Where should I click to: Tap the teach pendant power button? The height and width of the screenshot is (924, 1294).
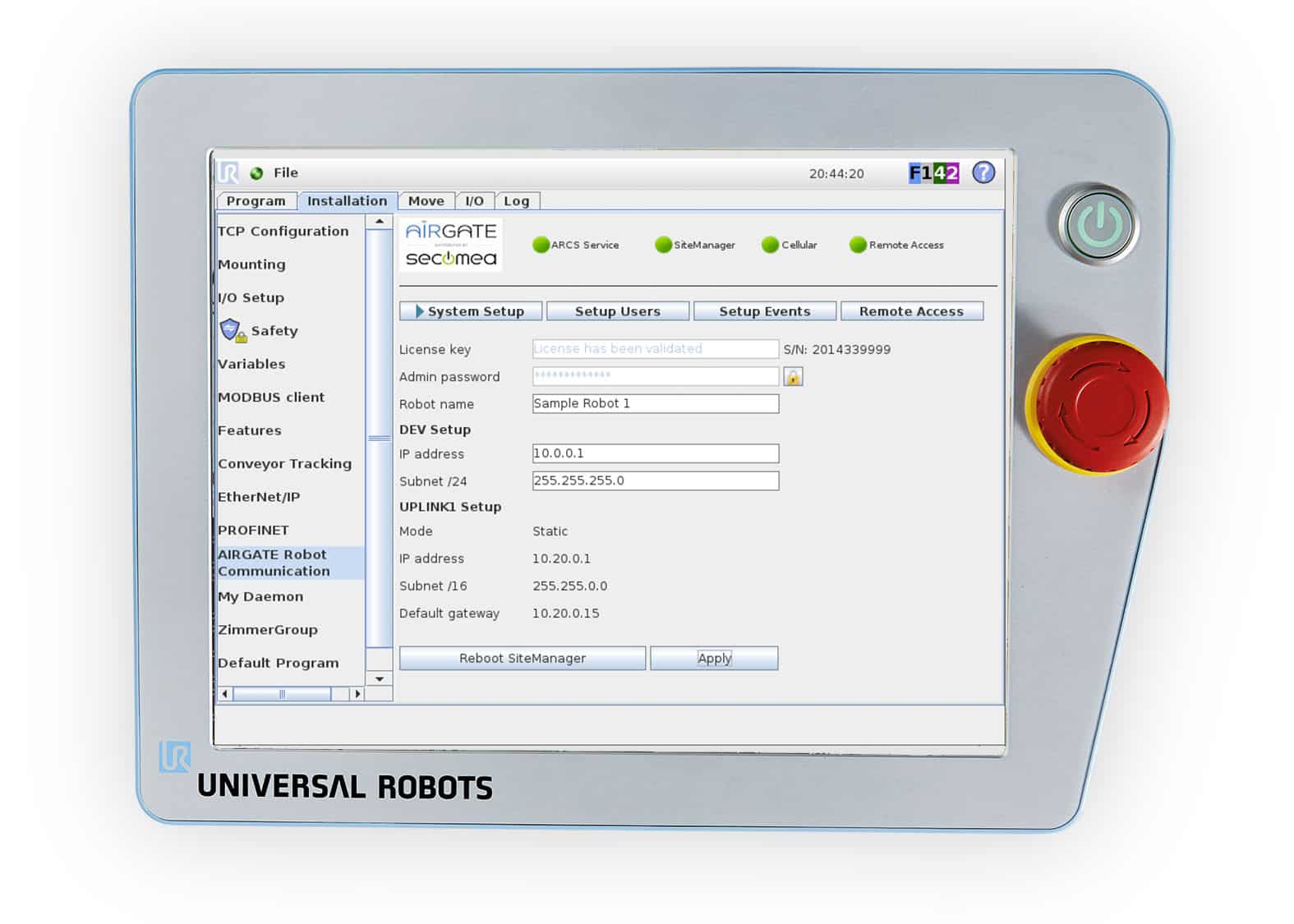pos(1099,224)
